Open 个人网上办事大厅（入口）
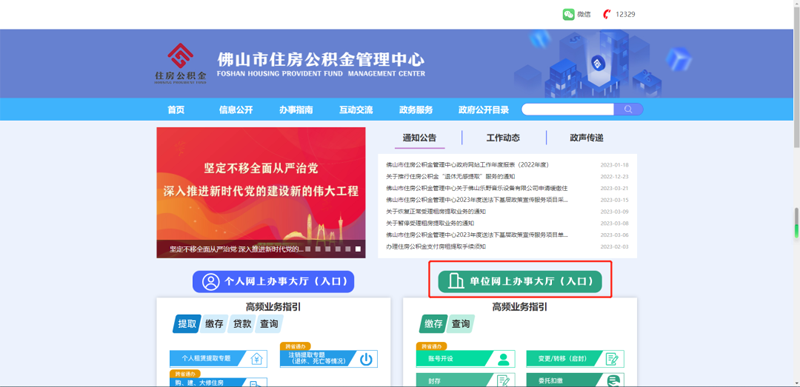This screenshot has height=387, width=800. 273,281
